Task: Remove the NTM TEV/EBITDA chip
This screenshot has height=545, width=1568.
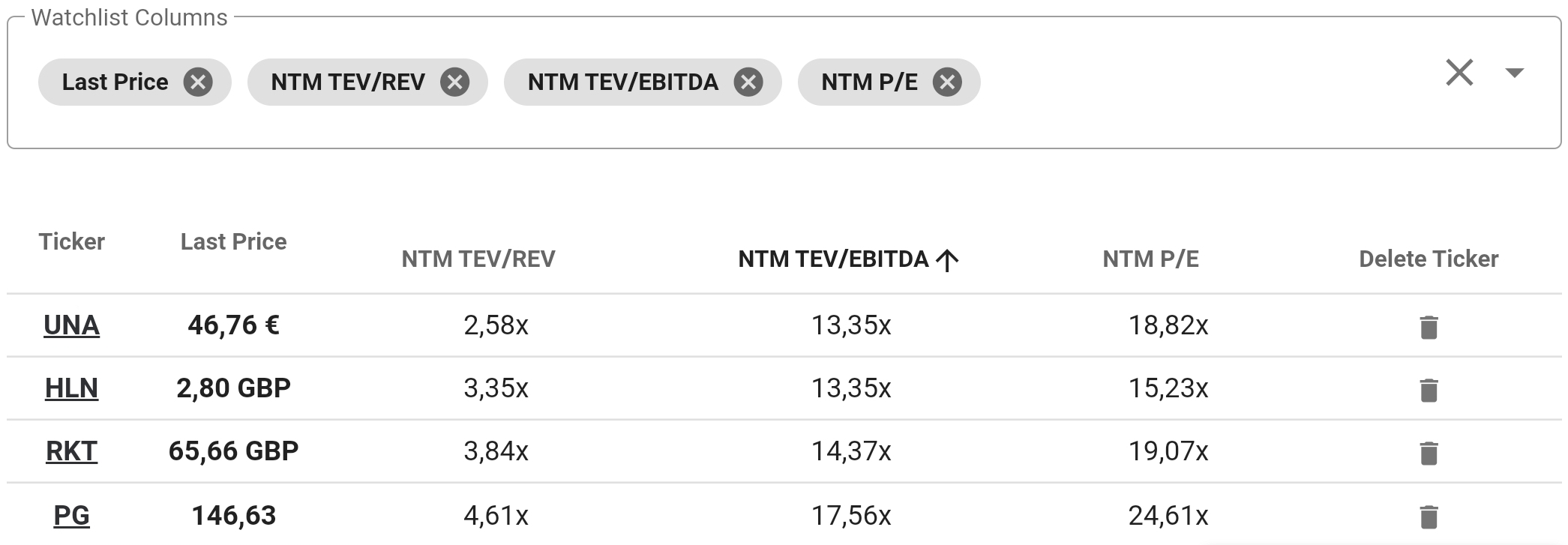Action: (748, 82)
